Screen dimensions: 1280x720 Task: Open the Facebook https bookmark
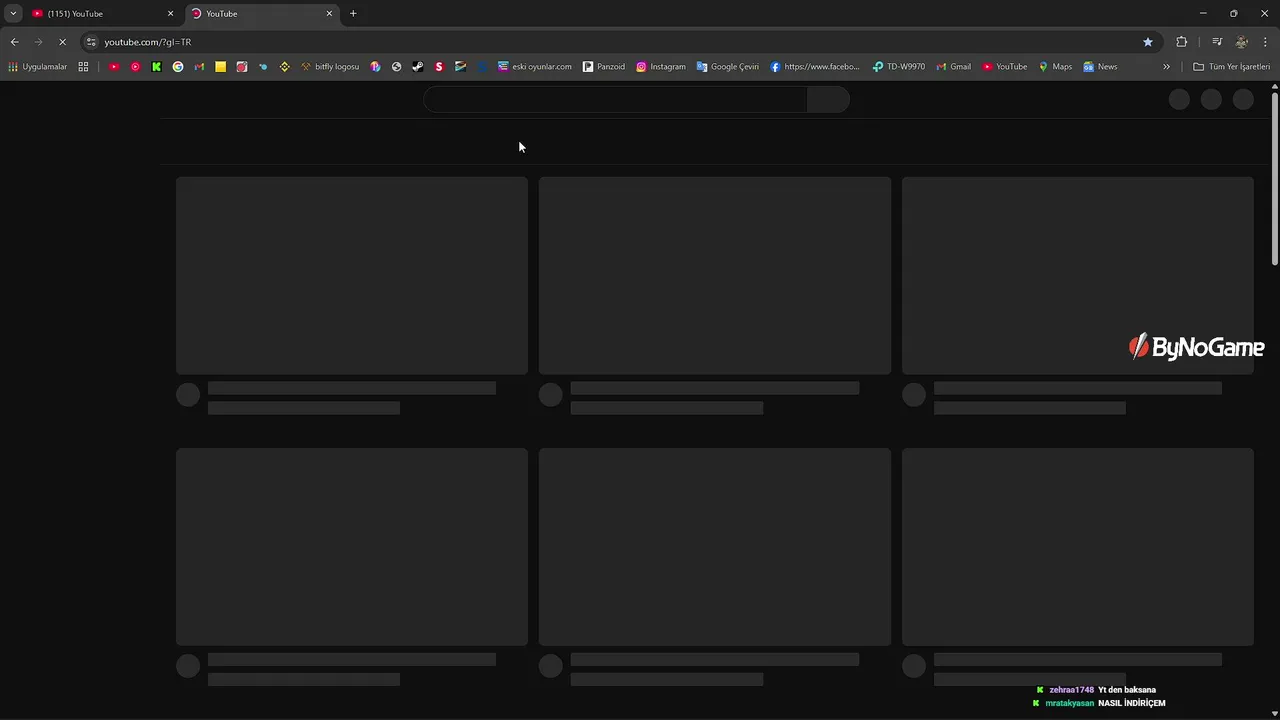click(x=815, y=67)
